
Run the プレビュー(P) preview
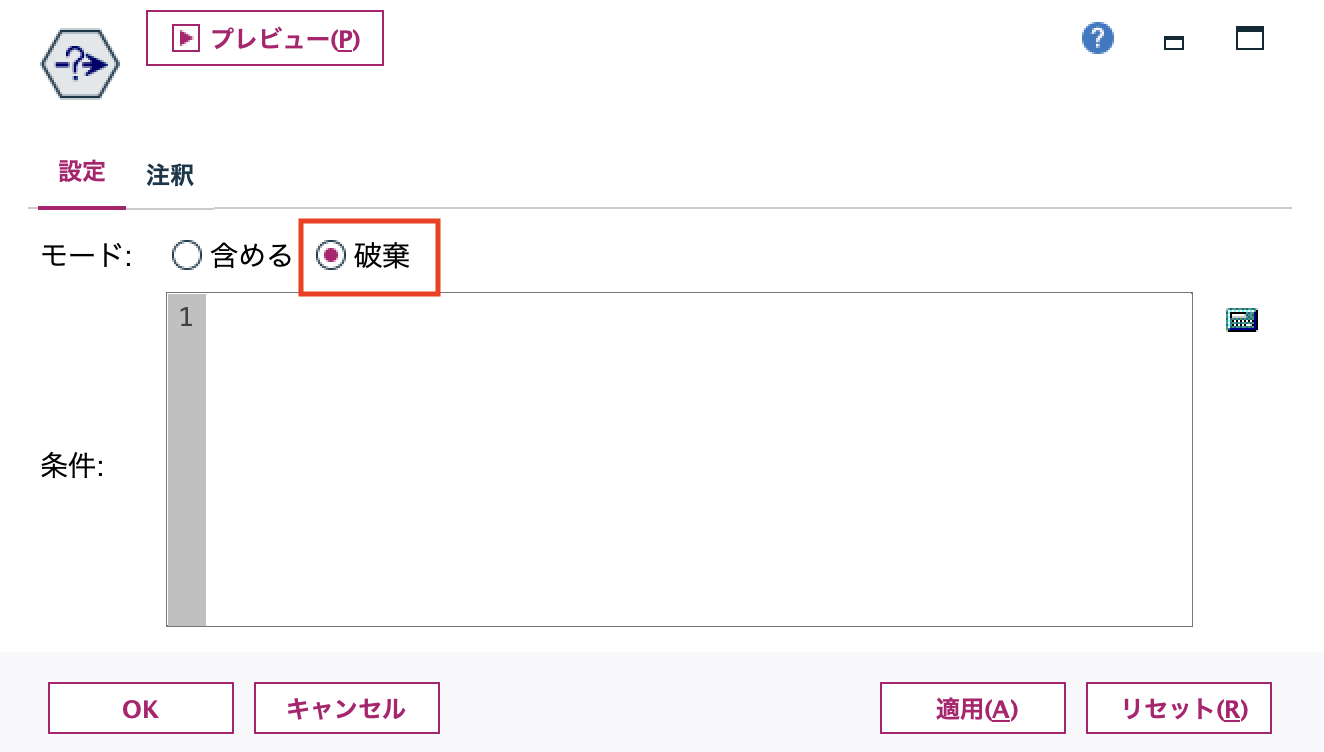(265, 38)
